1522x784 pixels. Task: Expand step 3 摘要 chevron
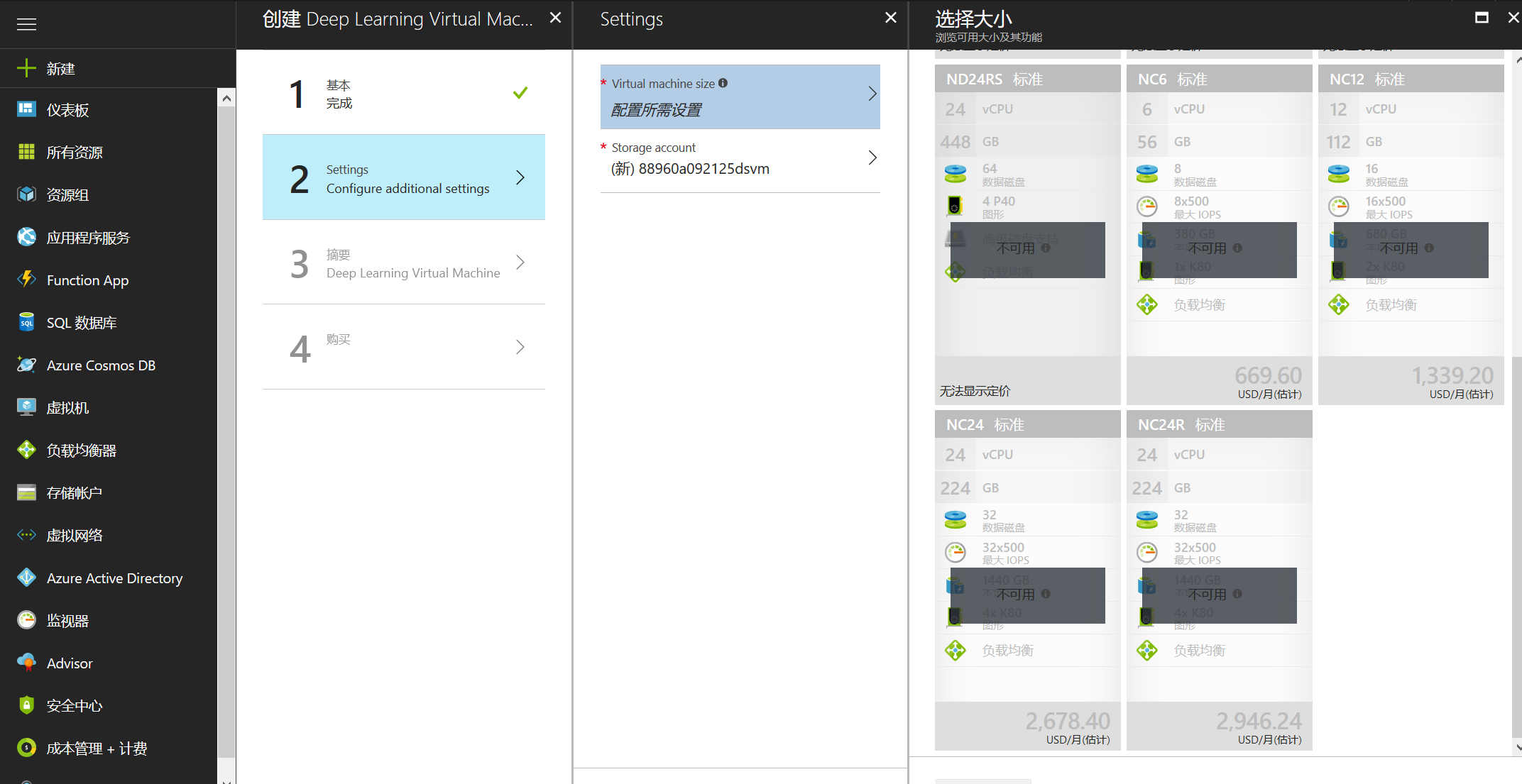(520, 263)
